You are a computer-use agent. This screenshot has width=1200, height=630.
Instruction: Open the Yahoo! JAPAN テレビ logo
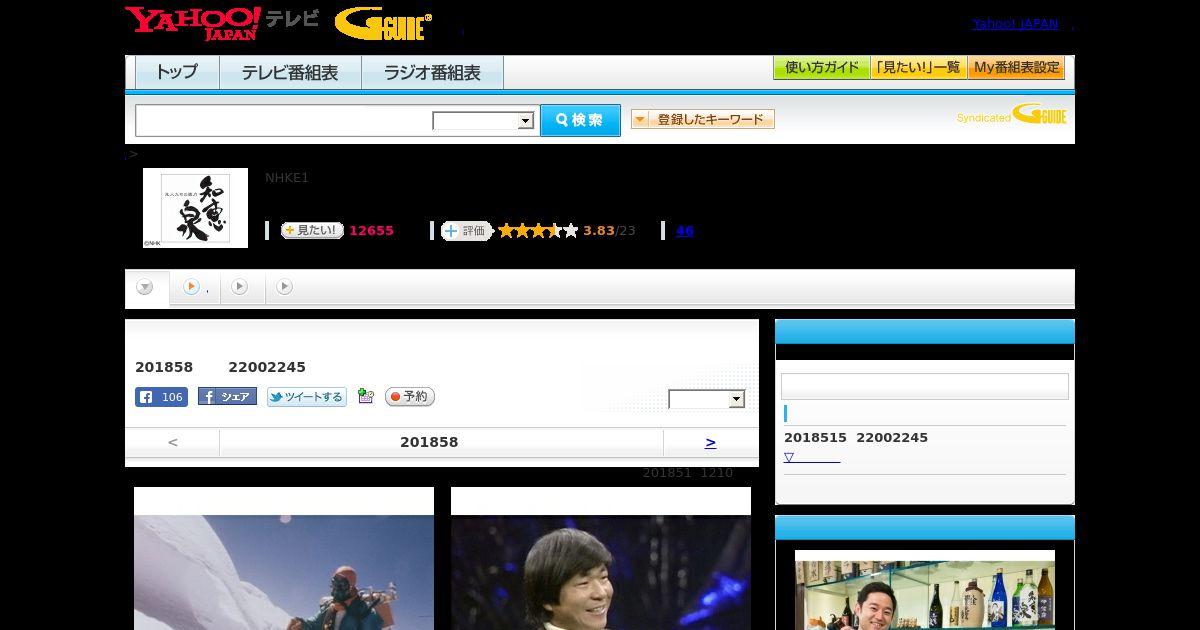coord(222,23)
